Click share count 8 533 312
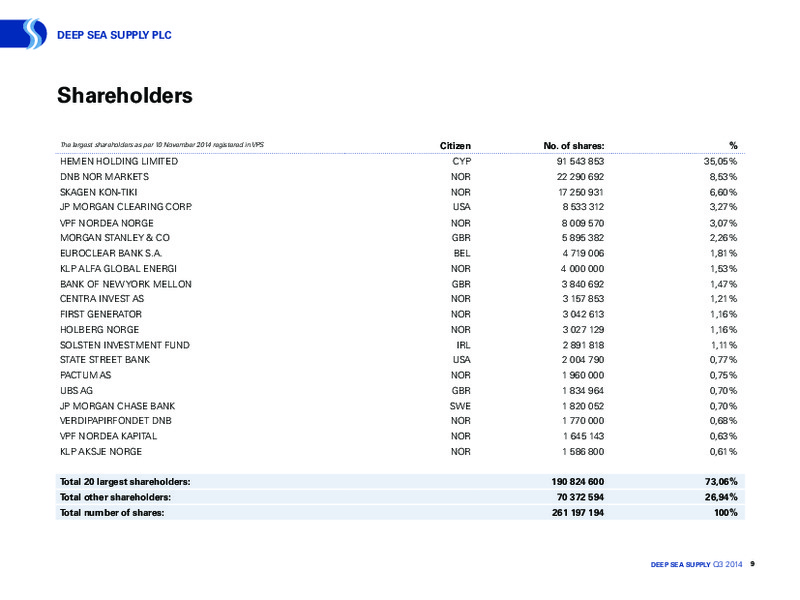800x600 pixels. (583, 207)
